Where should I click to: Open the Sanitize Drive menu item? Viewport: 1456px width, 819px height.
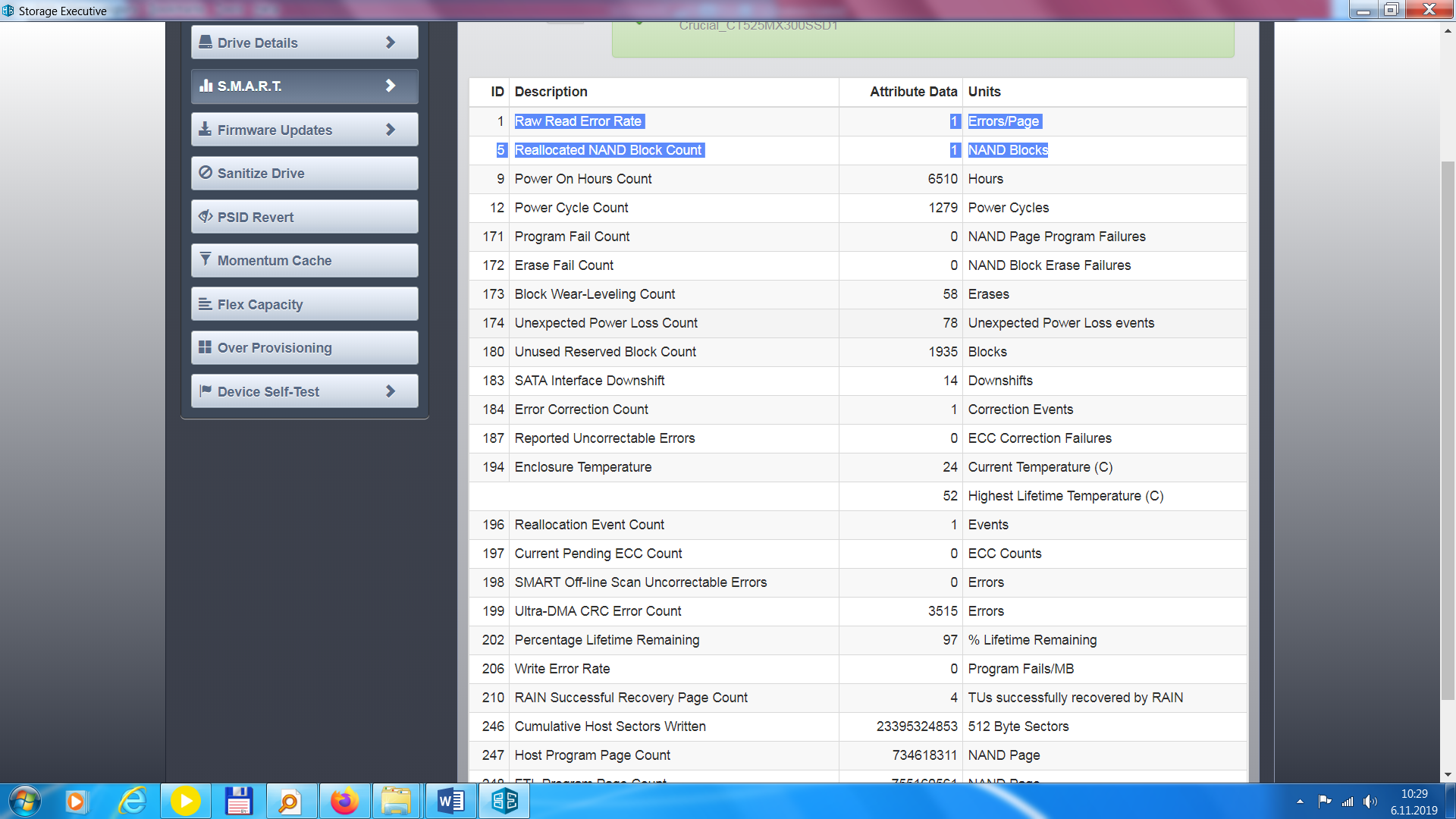[304, 174]
